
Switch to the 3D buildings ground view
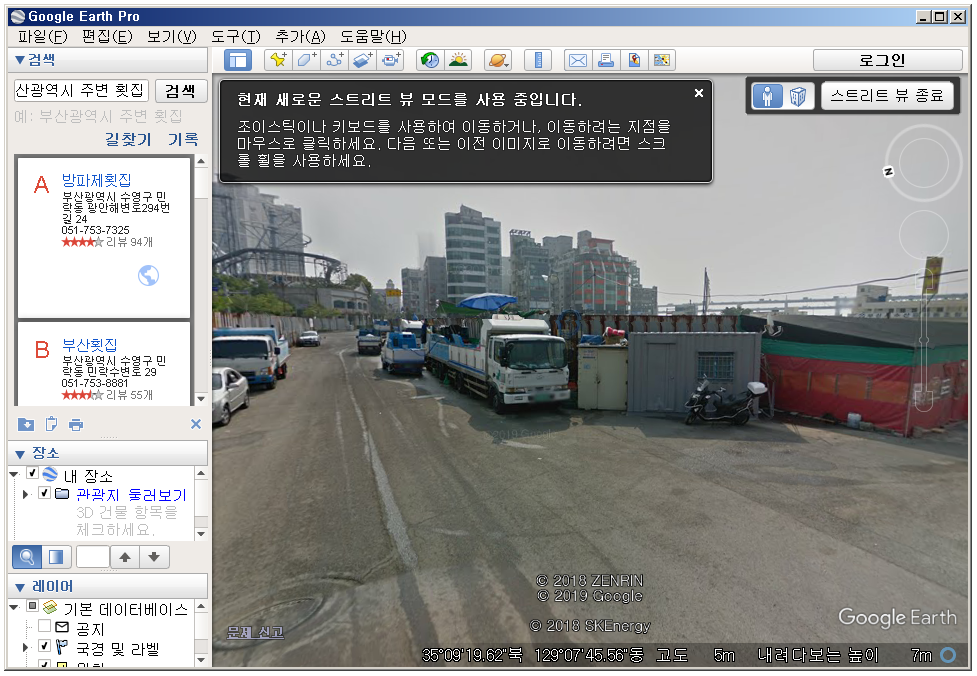pos(798,96)
